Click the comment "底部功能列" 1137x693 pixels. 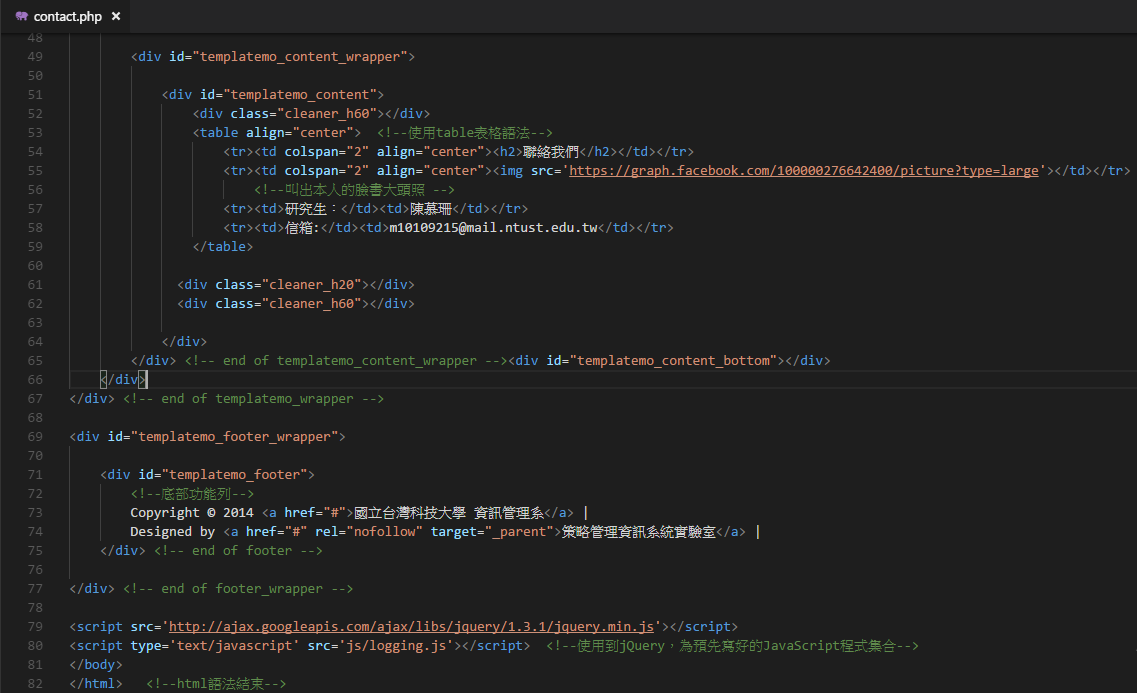tap(192, 494)
